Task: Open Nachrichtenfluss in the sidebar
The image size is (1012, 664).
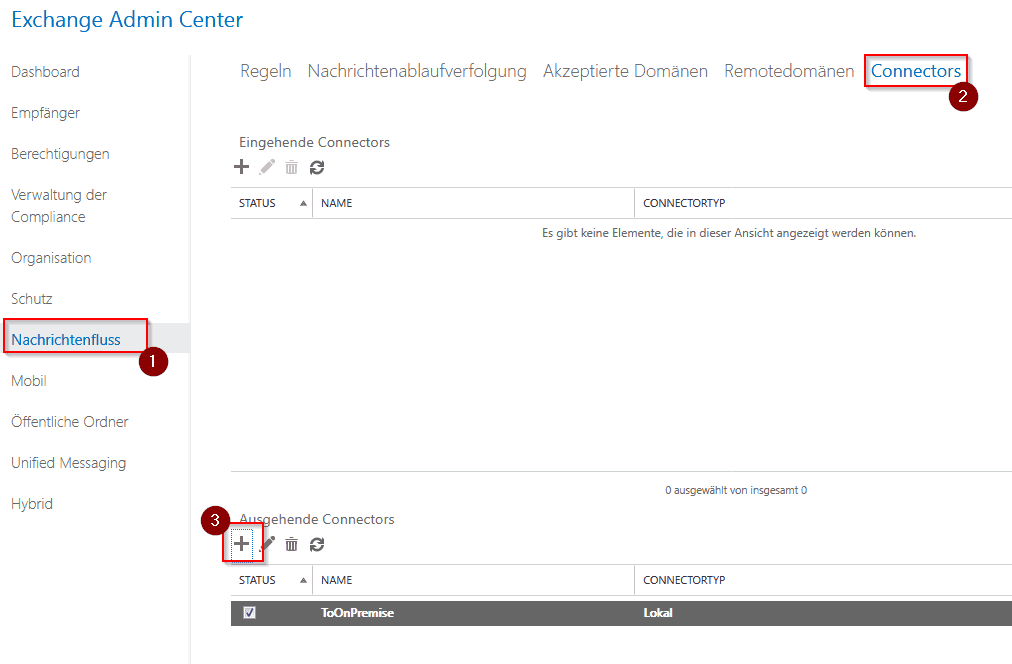Action: (x=66, y=340)
